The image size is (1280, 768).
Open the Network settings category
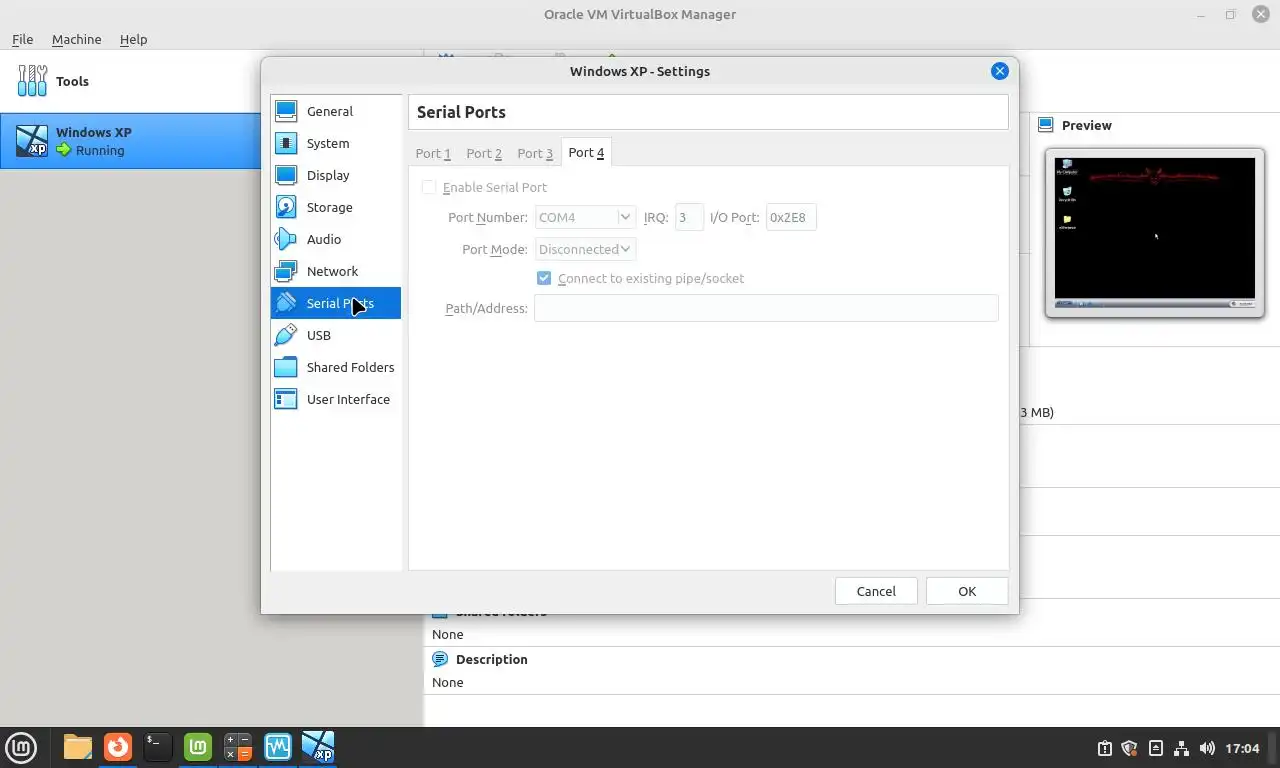[335, 271]
